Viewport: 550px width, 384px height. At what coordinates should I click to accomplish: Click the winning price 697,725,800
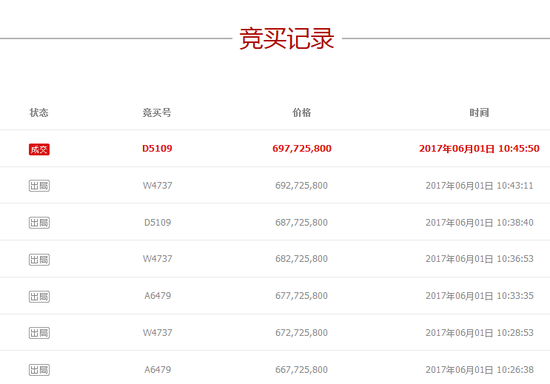302,148
